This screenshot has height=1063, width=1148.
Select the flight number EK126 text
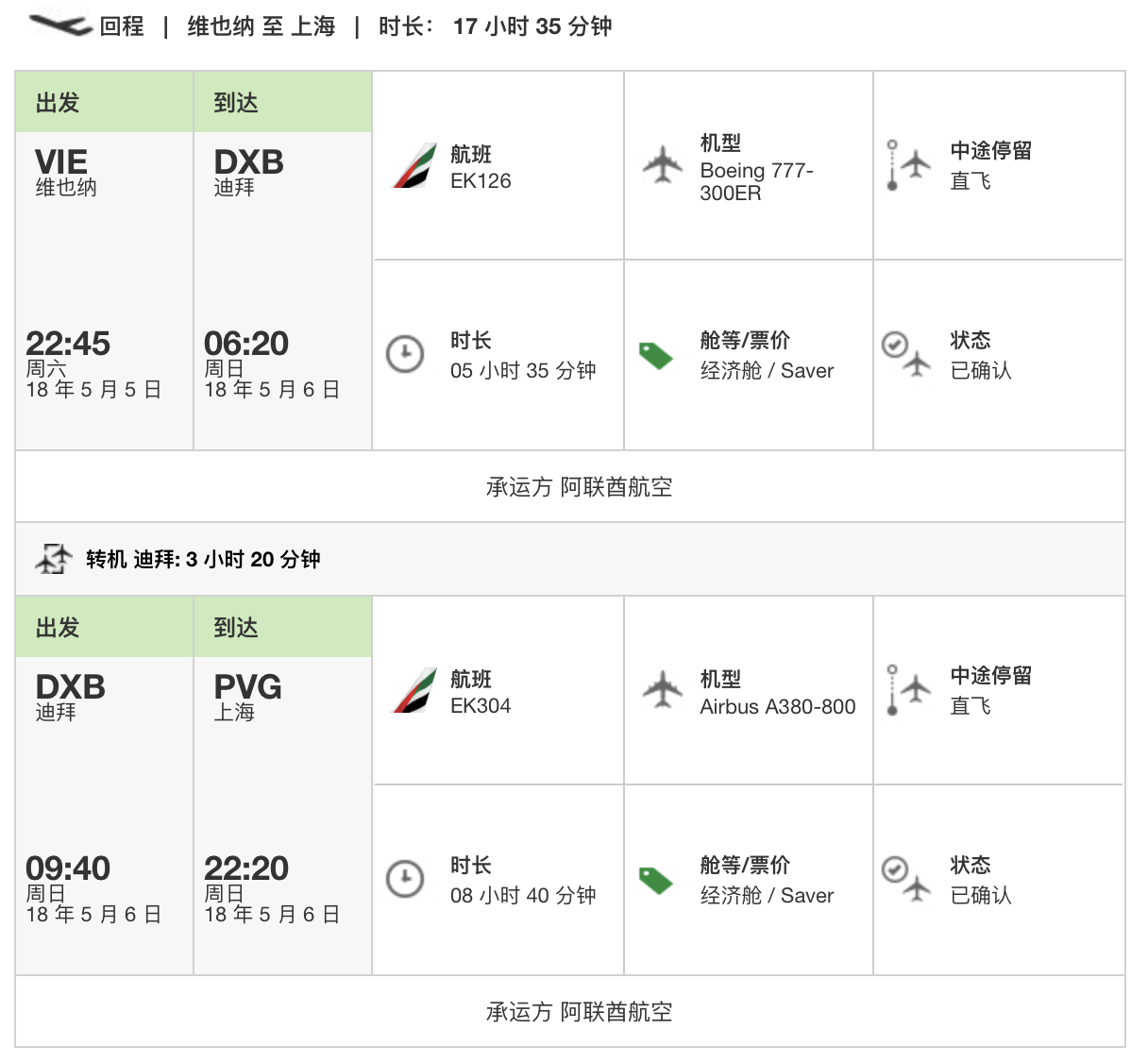pos(481,181)
